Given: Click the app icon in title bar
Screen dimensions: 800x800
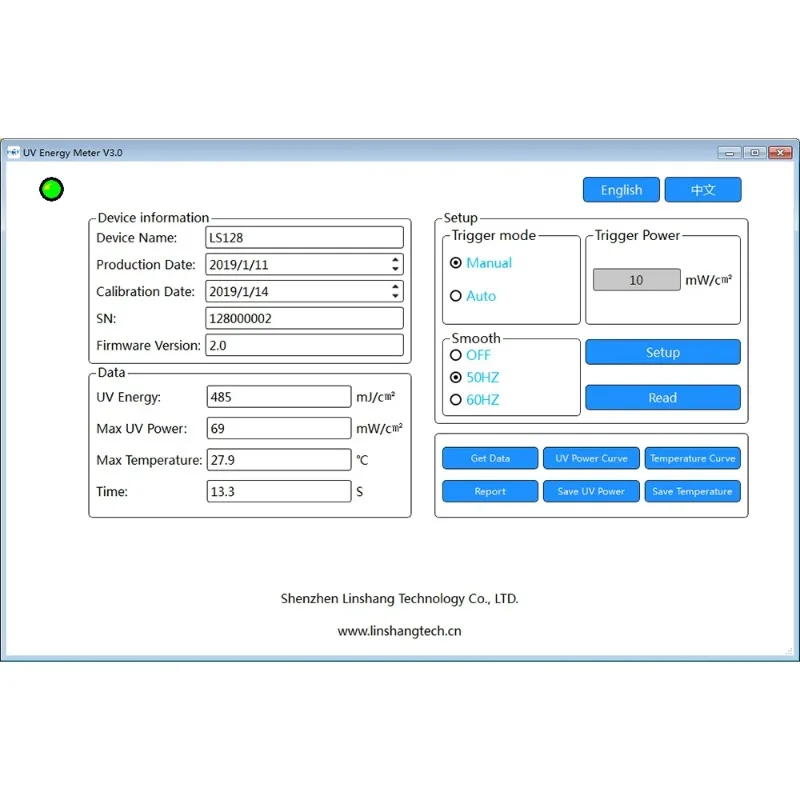Looking at the screenshot, I should click(x=13, y=153).
